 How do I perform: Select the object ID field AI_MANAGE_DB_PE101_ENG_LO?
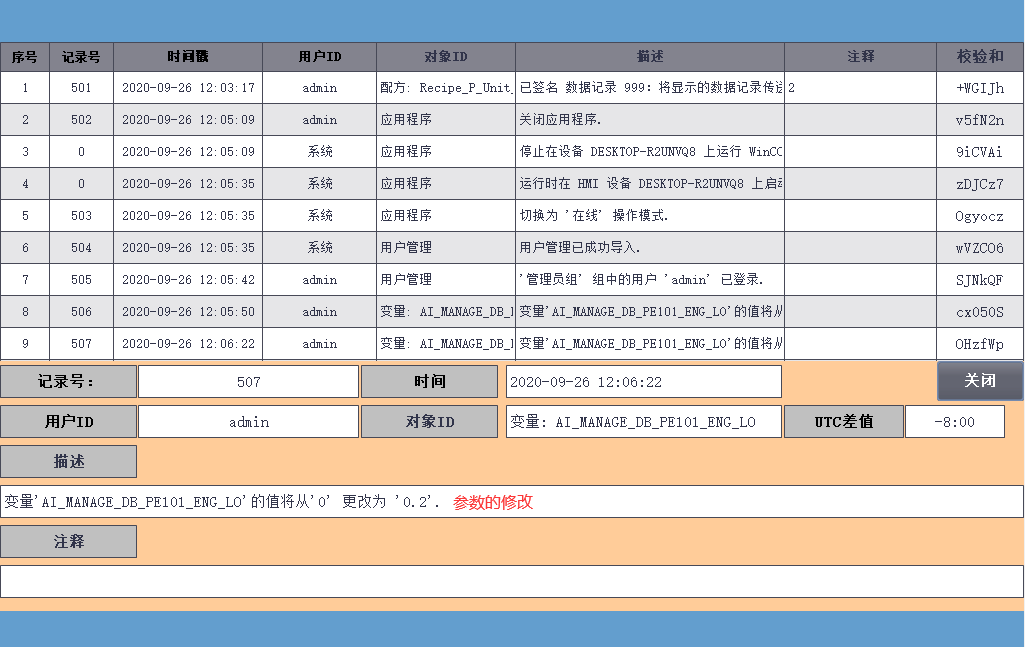click(644, 422)
